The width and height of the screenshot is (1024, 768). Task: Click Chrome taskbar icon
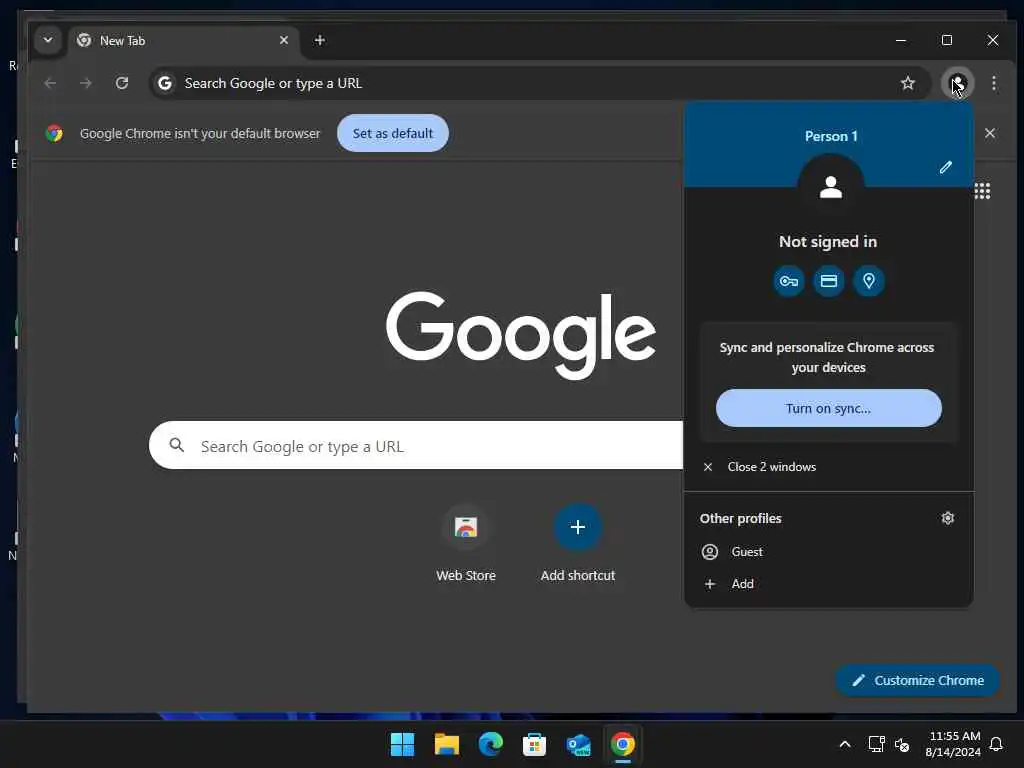point(622,744)
